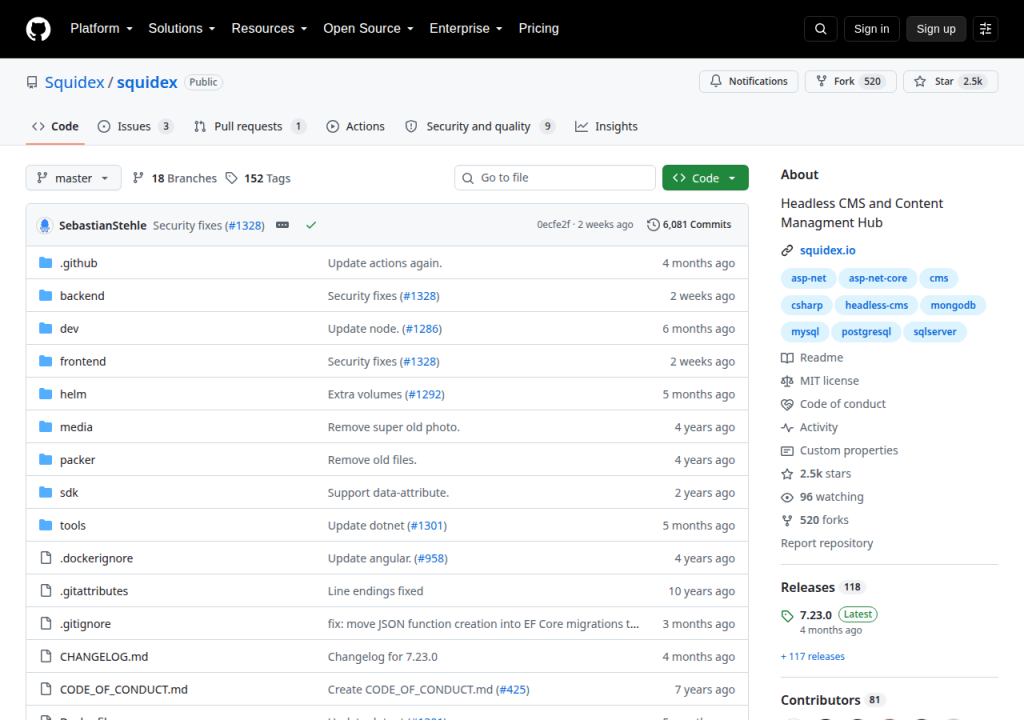Star the squidex repository
Screen dimensions: 1024x720
[950, 81]
